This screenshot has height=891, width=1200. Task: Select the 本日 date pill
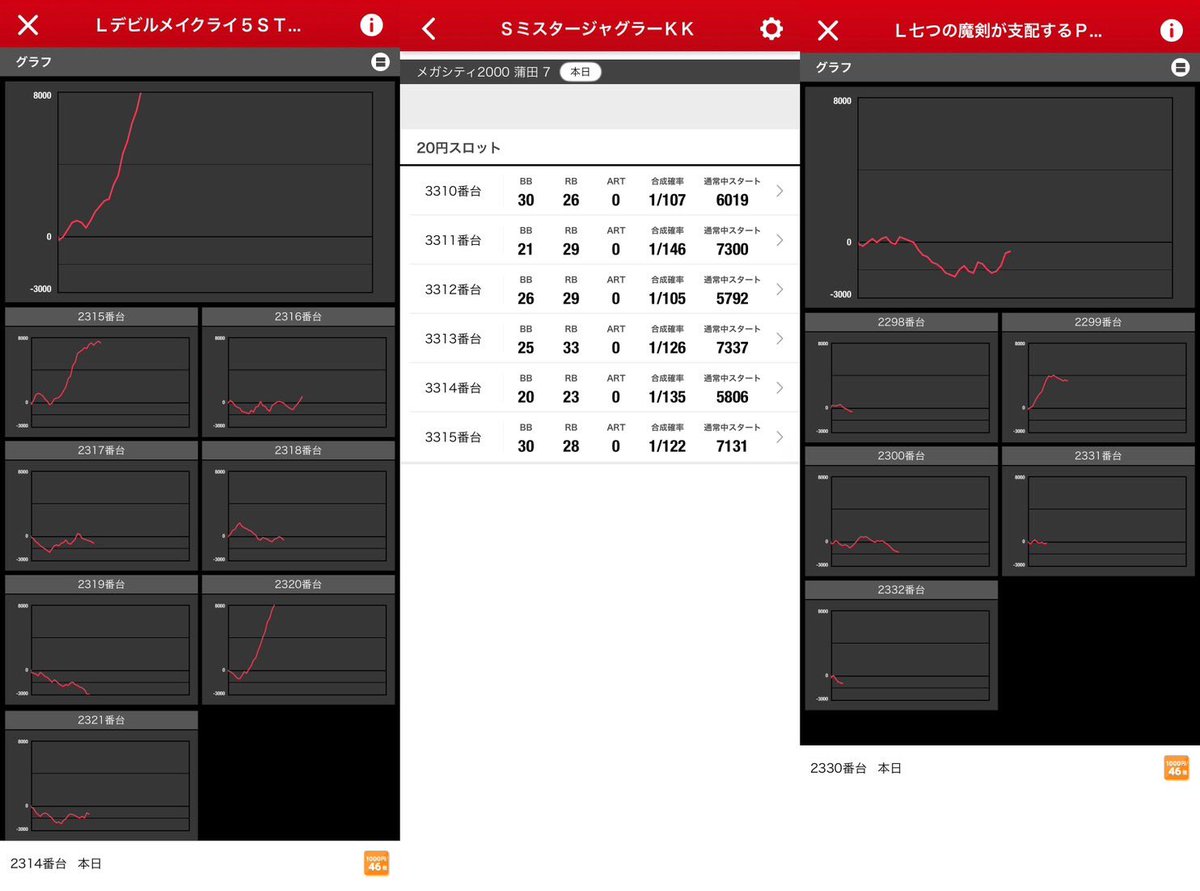point(580,72)
